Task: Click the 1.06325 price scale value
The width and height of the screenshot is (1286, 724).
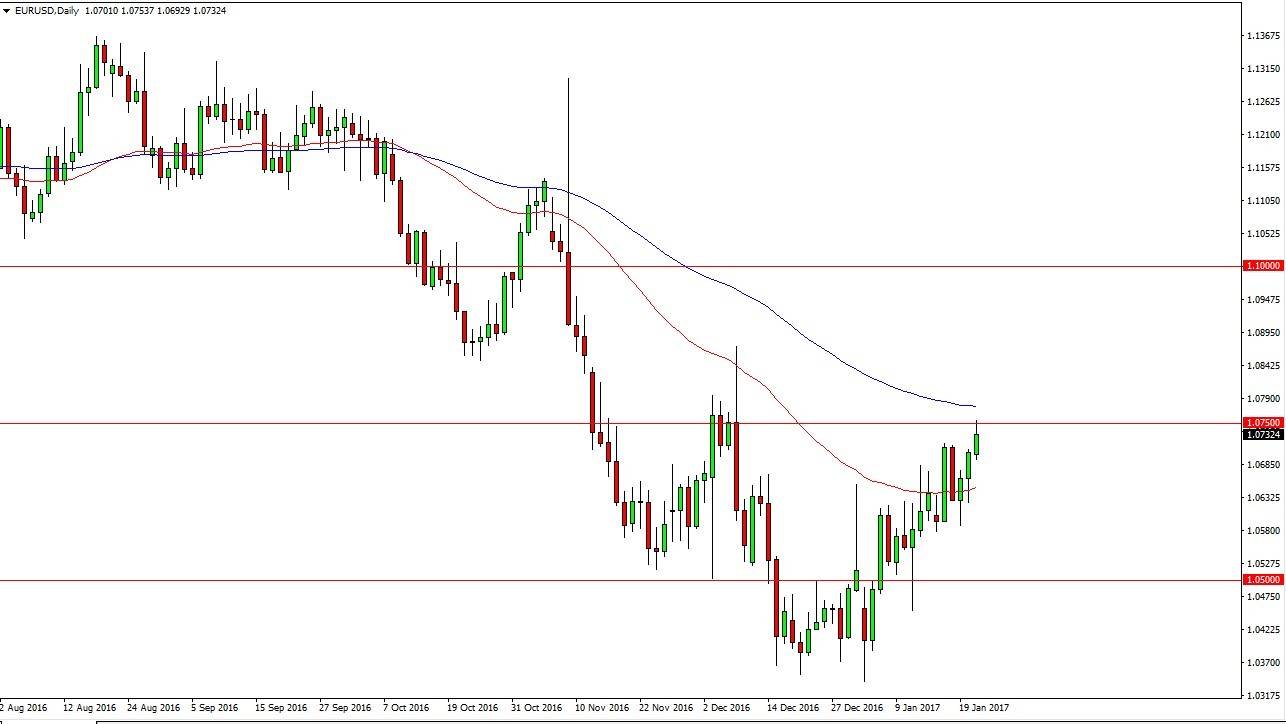Action: click(1261, 495)
